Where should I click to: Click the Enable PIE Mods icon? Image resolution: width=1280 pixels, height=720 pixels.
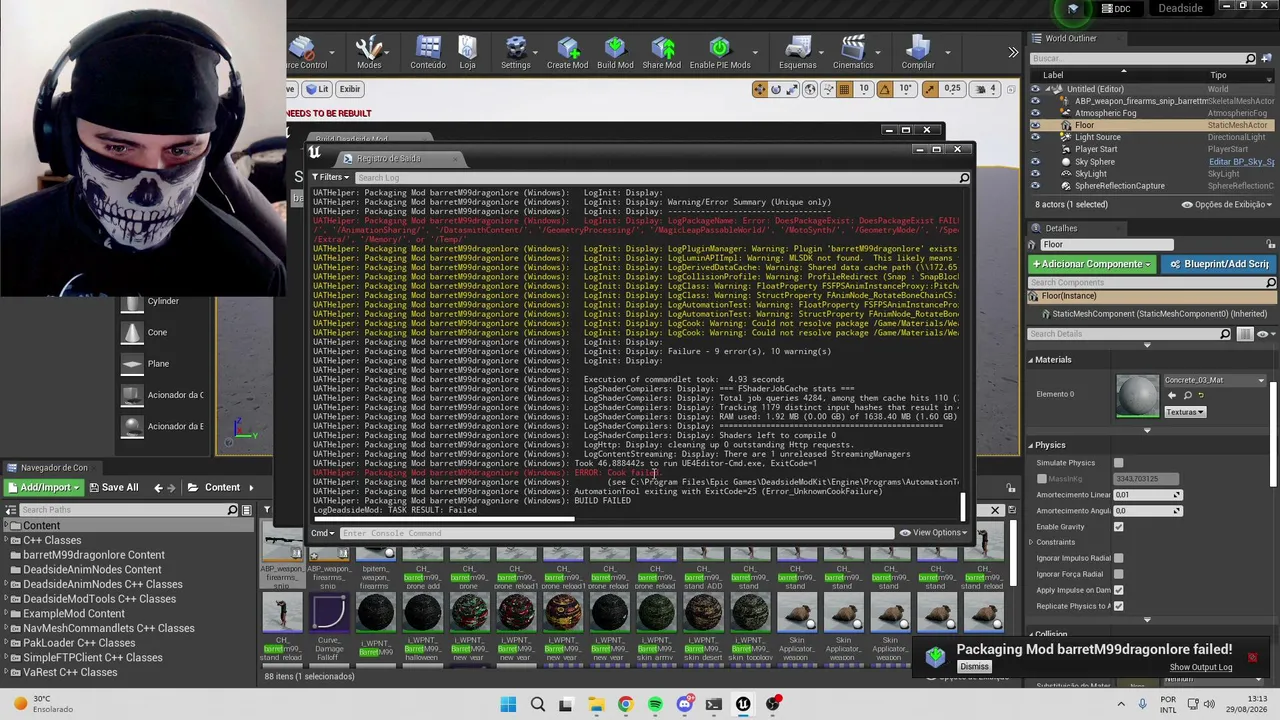pos(719,52)
